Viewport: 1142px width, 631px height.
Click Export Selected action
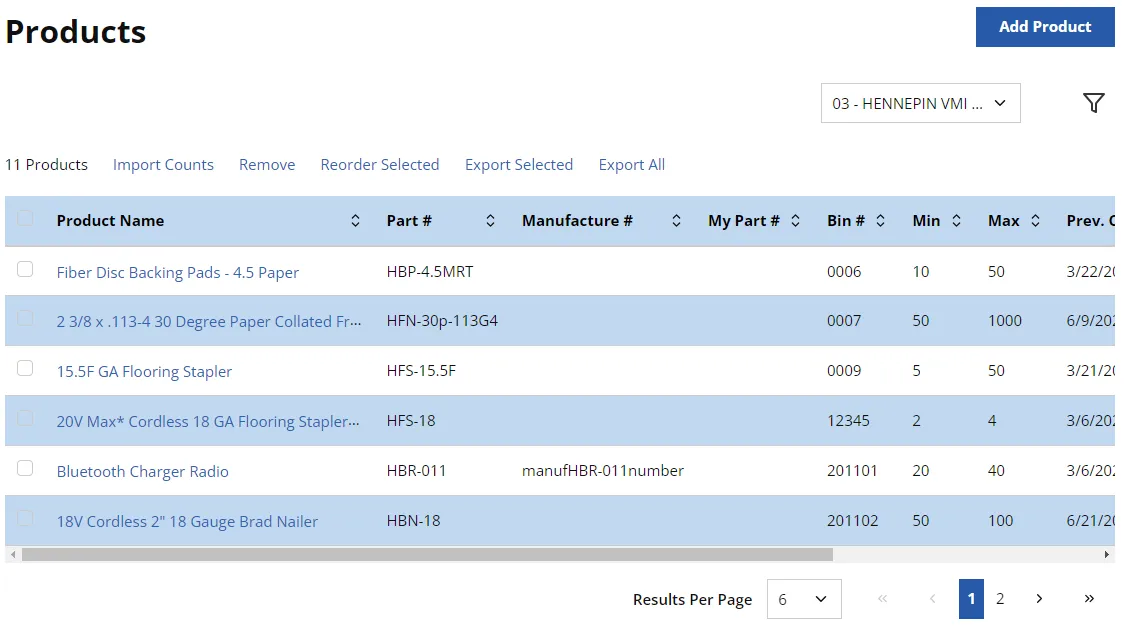[x=519, y=165]
